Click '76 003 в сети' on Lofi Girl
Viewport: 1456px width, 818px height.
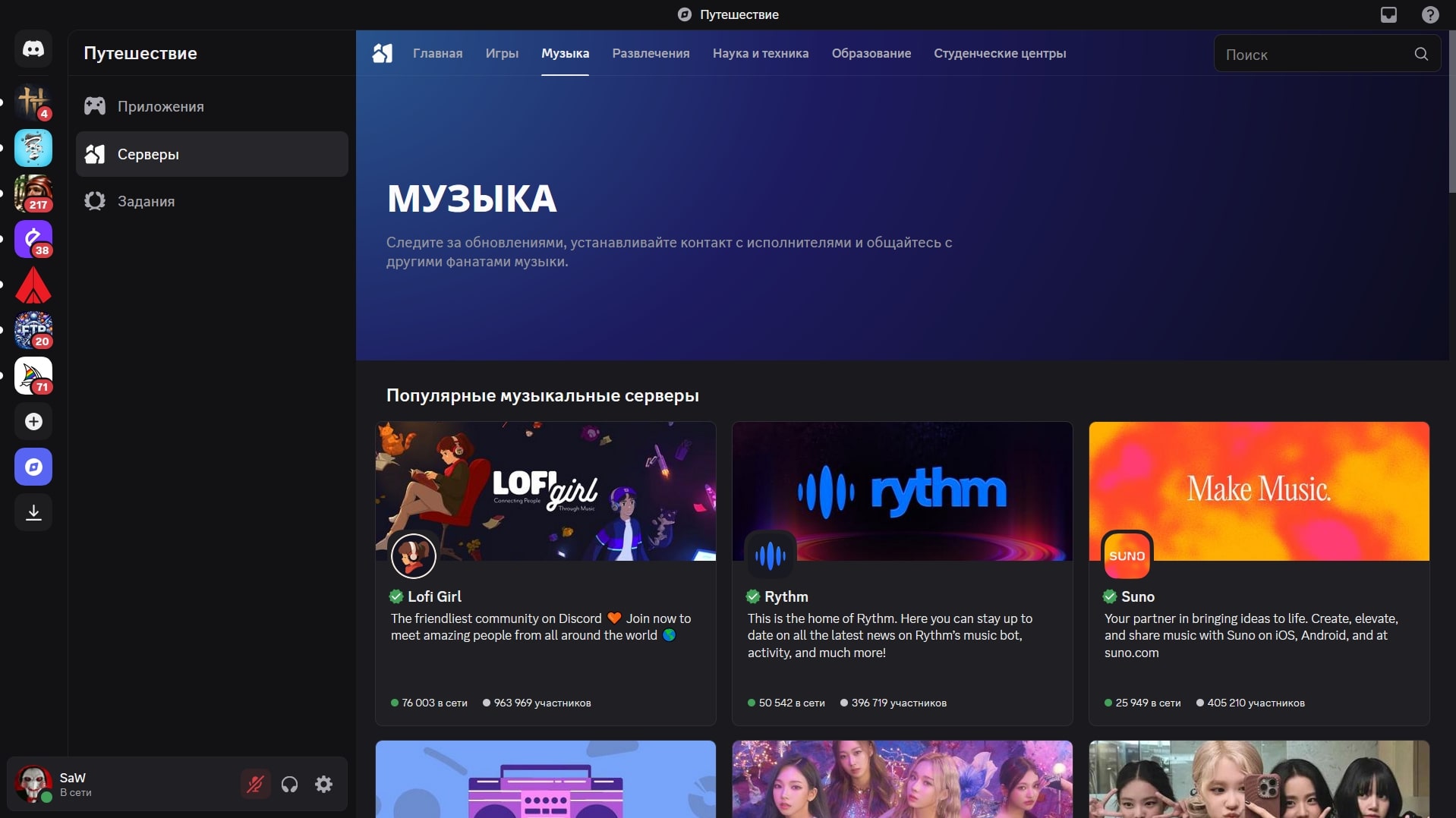(434, 703)
